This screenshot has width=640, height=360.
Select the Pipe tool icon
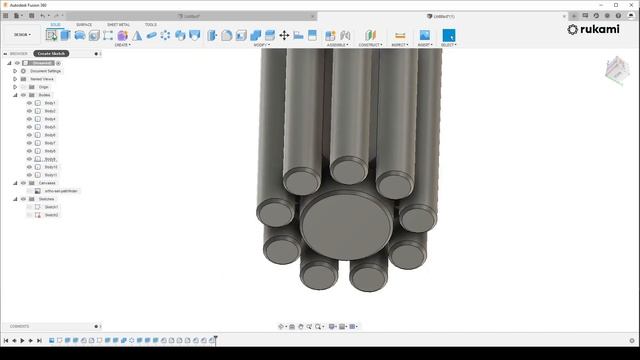pos(151,36)
